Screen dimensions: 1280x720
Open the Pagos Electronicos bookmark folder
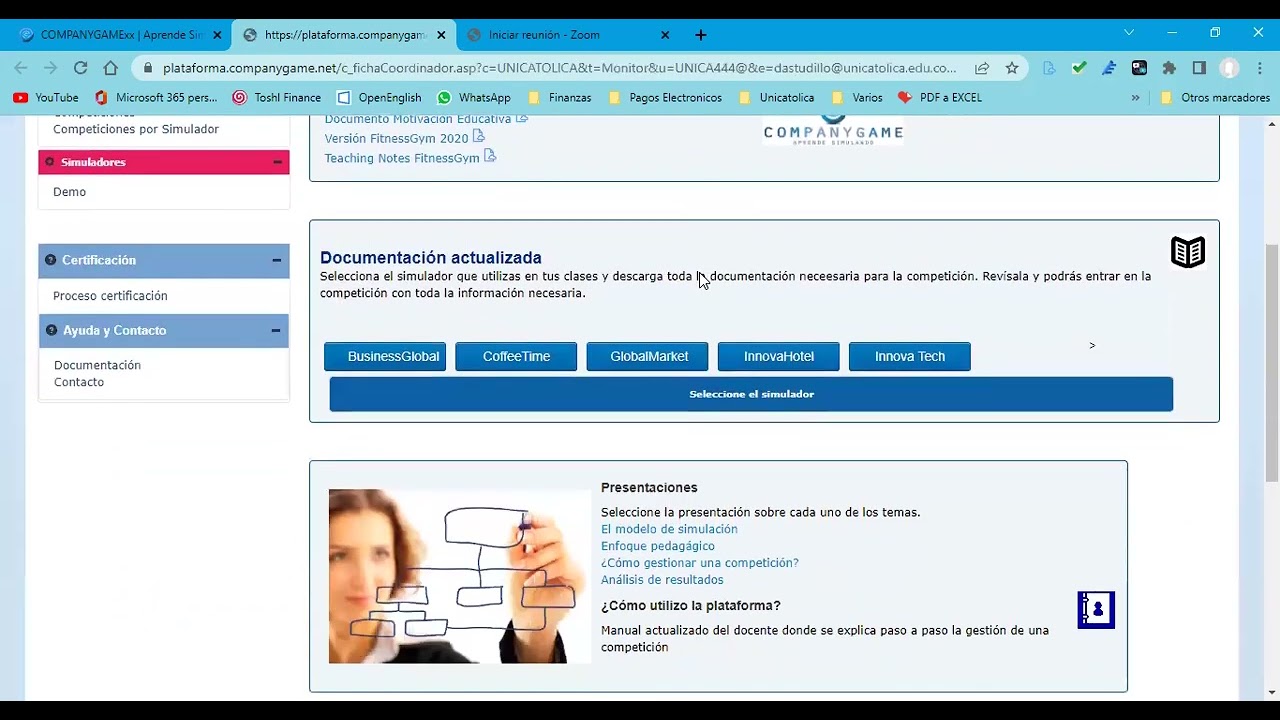pos(664,98)
